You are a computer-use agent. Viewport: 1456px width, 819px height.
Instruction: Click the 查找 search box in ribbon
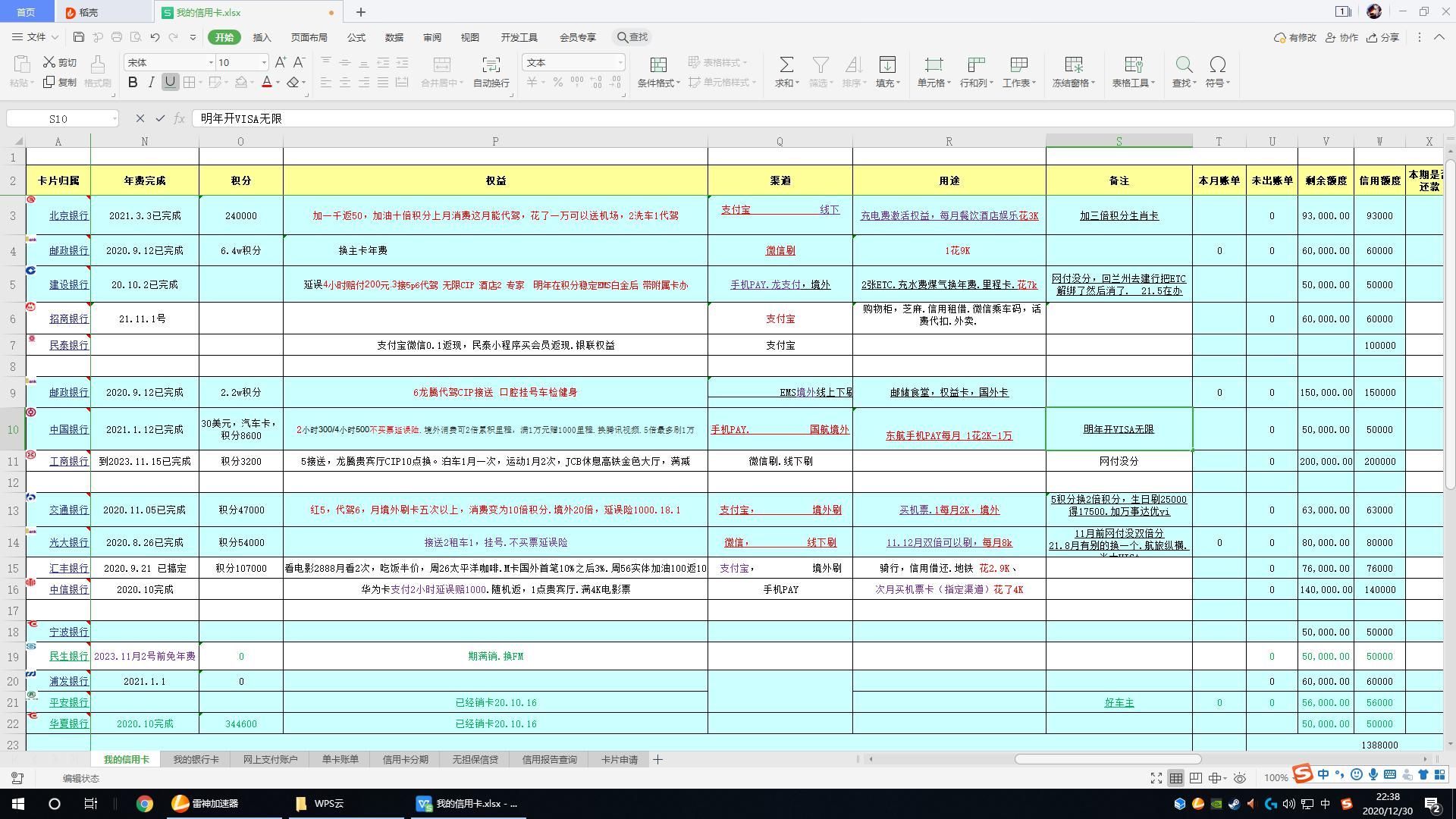pos(632,37)
